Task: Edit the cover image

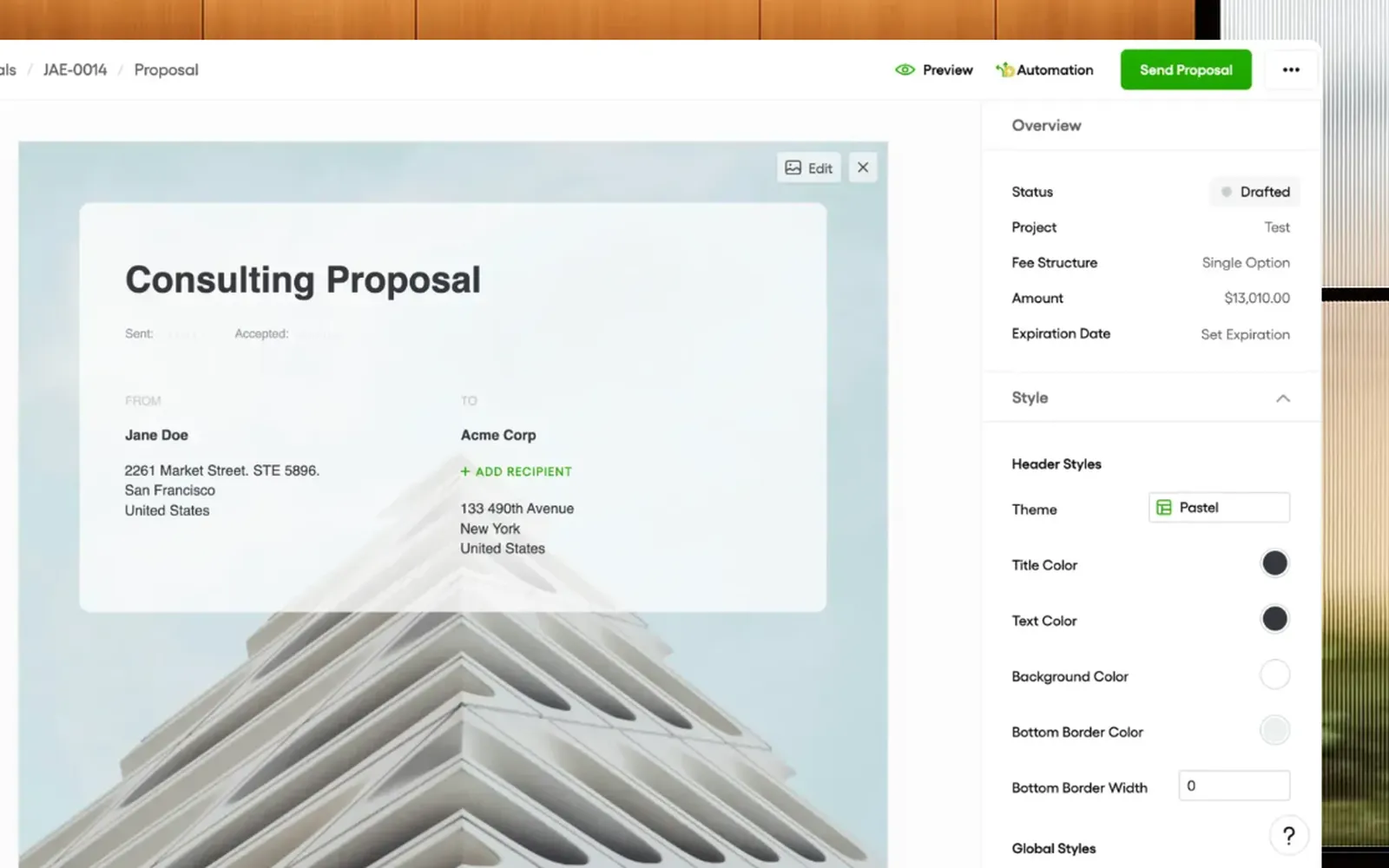Action: point(809,168)
